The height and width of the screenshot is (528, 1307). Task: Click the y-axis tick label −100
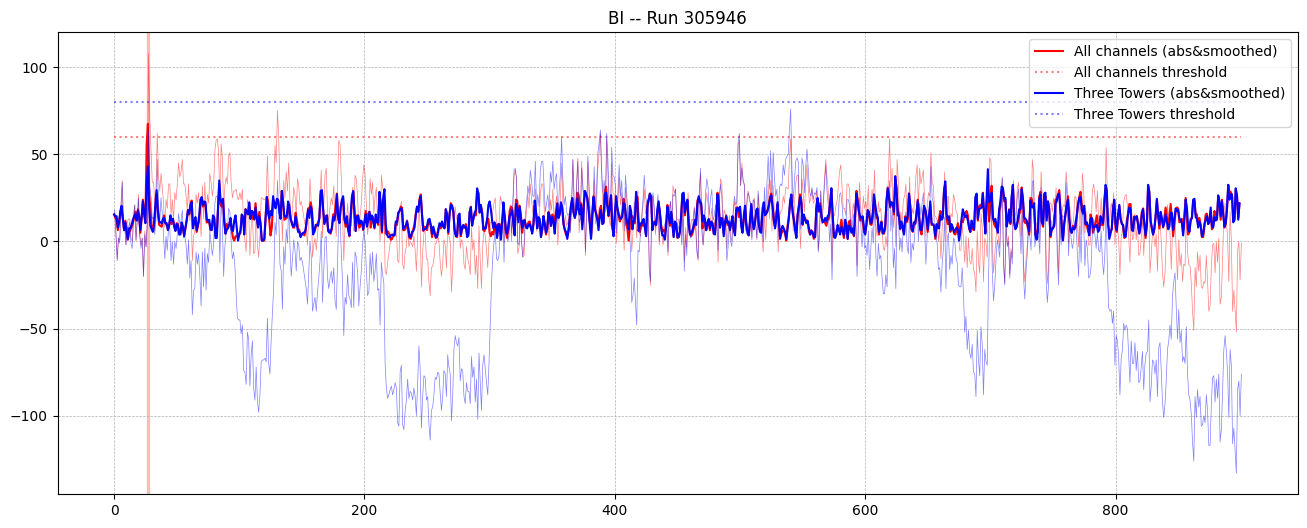(x=32, y=416)
